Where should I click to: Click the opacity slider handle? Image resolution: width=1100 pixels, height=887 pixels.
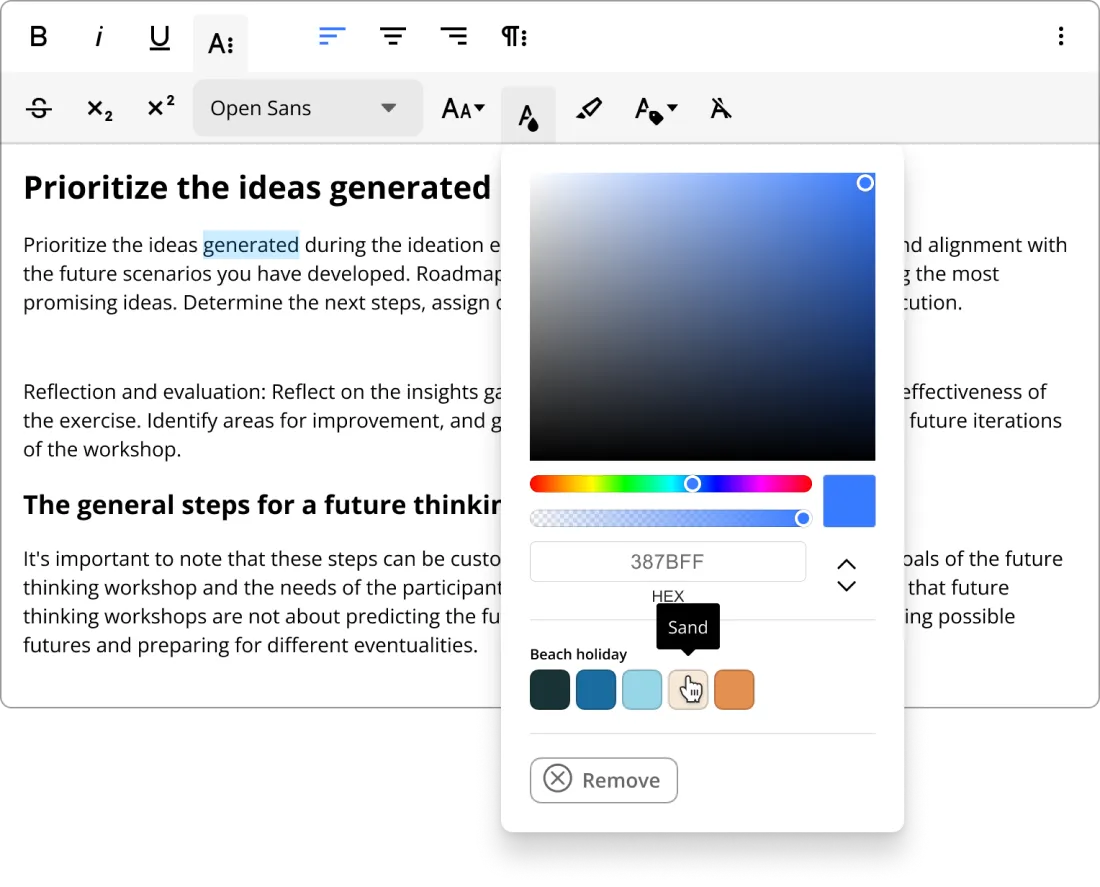(803, 519)
